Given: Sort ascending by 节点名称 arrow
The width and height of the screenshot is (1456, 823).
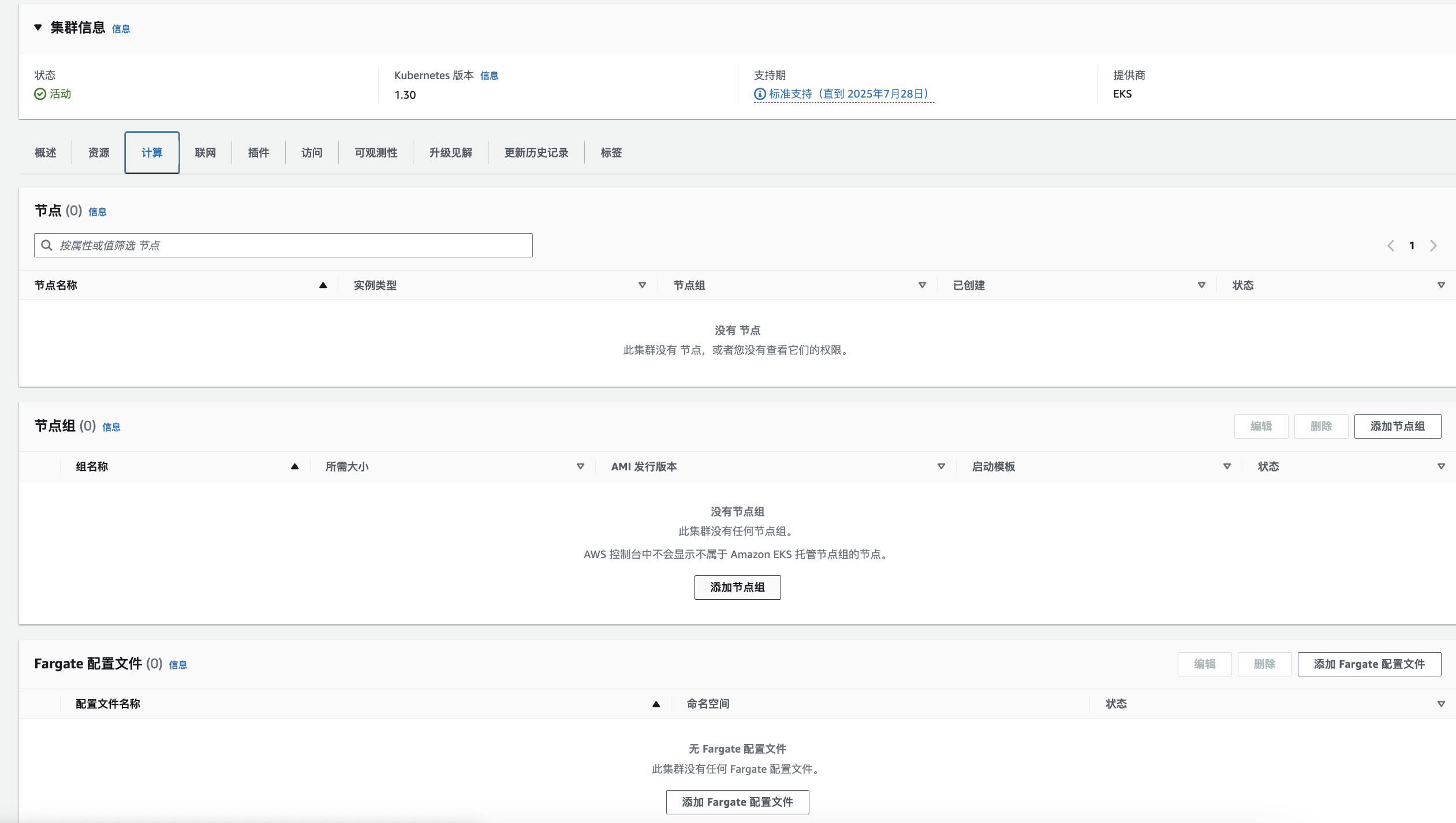Looking at the screenshot, I should (323, 285).
